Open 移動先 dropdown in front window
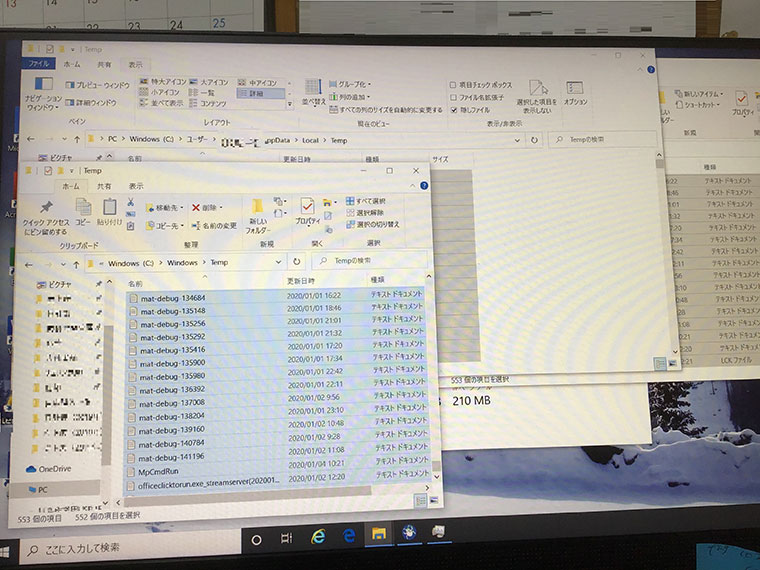This screenshot has height=570, width=760. [x=164, y=208]
